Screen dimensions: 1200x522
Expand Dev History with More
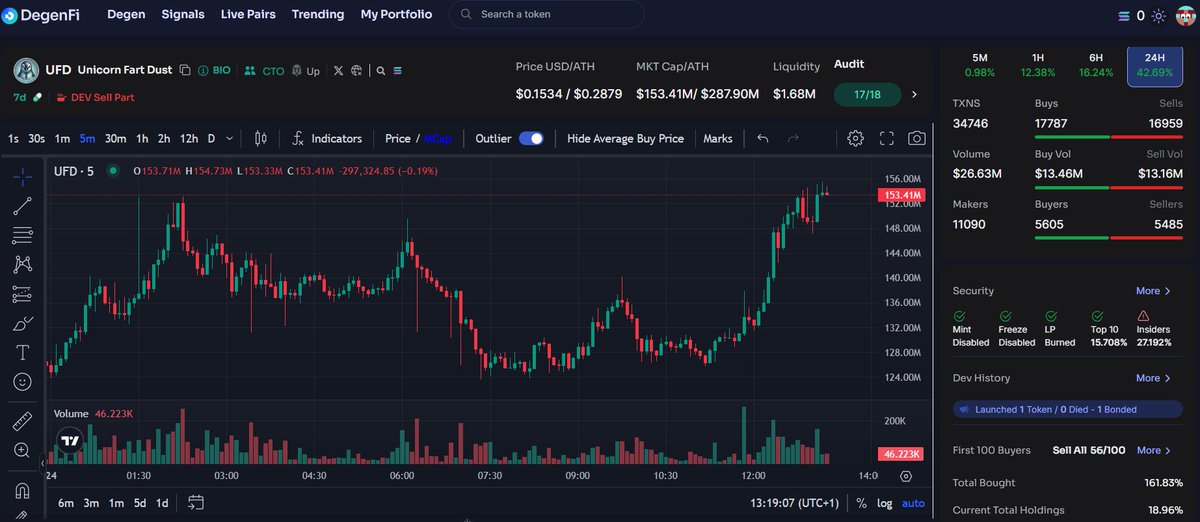coord(1153,378)
